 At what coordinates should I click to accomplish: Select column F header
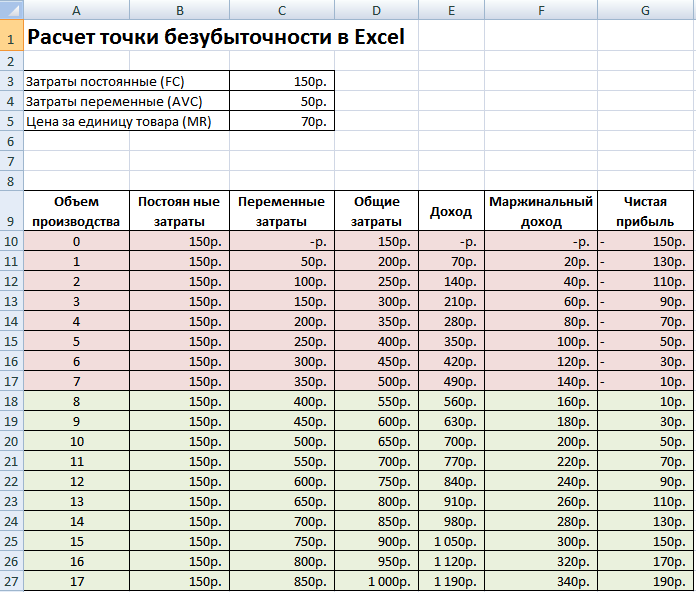[541, 10]
